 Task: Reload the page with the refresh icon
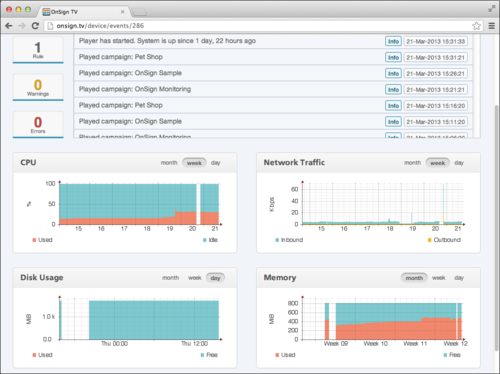[35, 26]
